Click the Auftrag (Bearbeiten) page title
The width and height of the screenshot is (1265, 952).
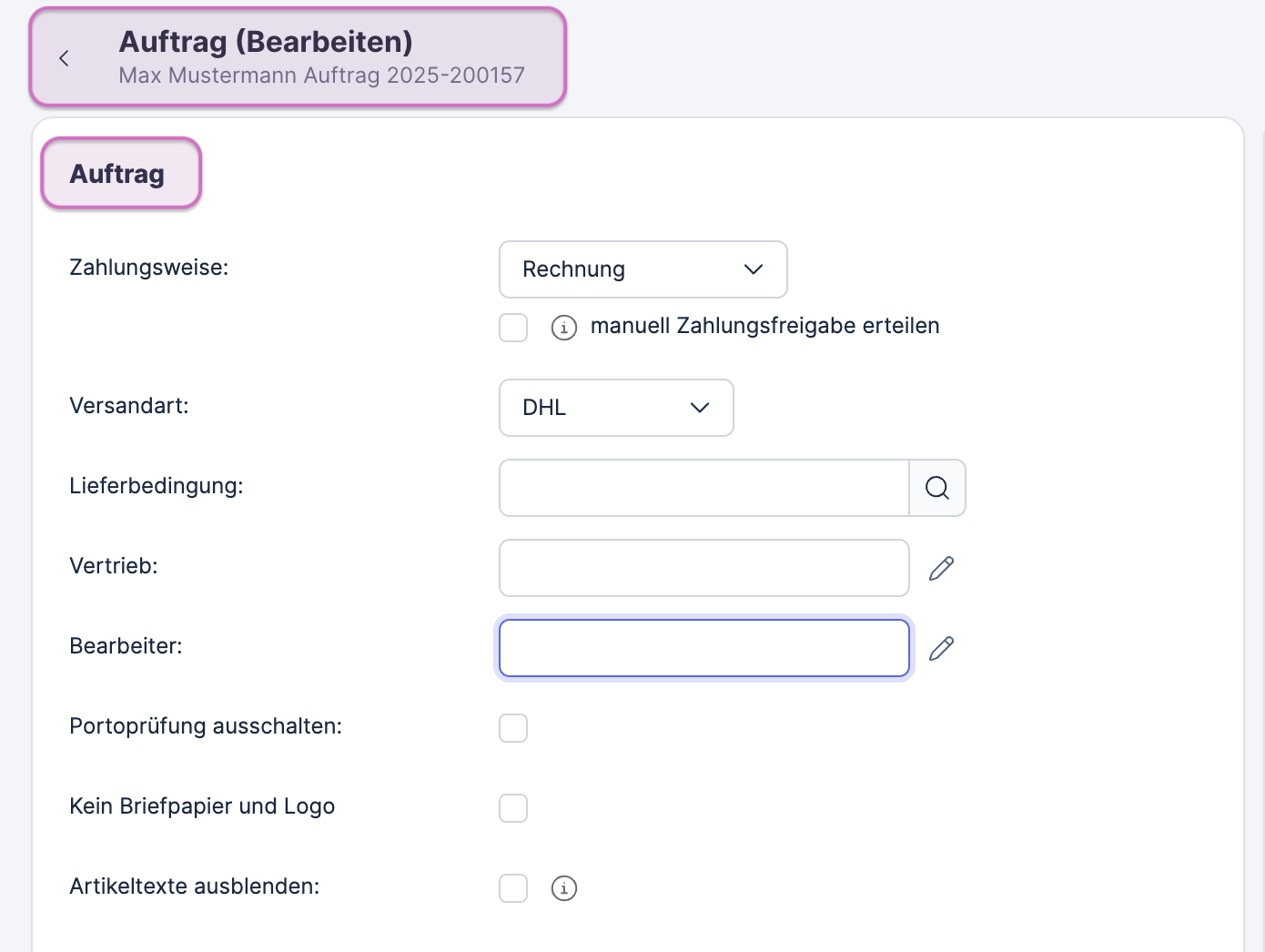pyautogui.click(x=266, y=42)
